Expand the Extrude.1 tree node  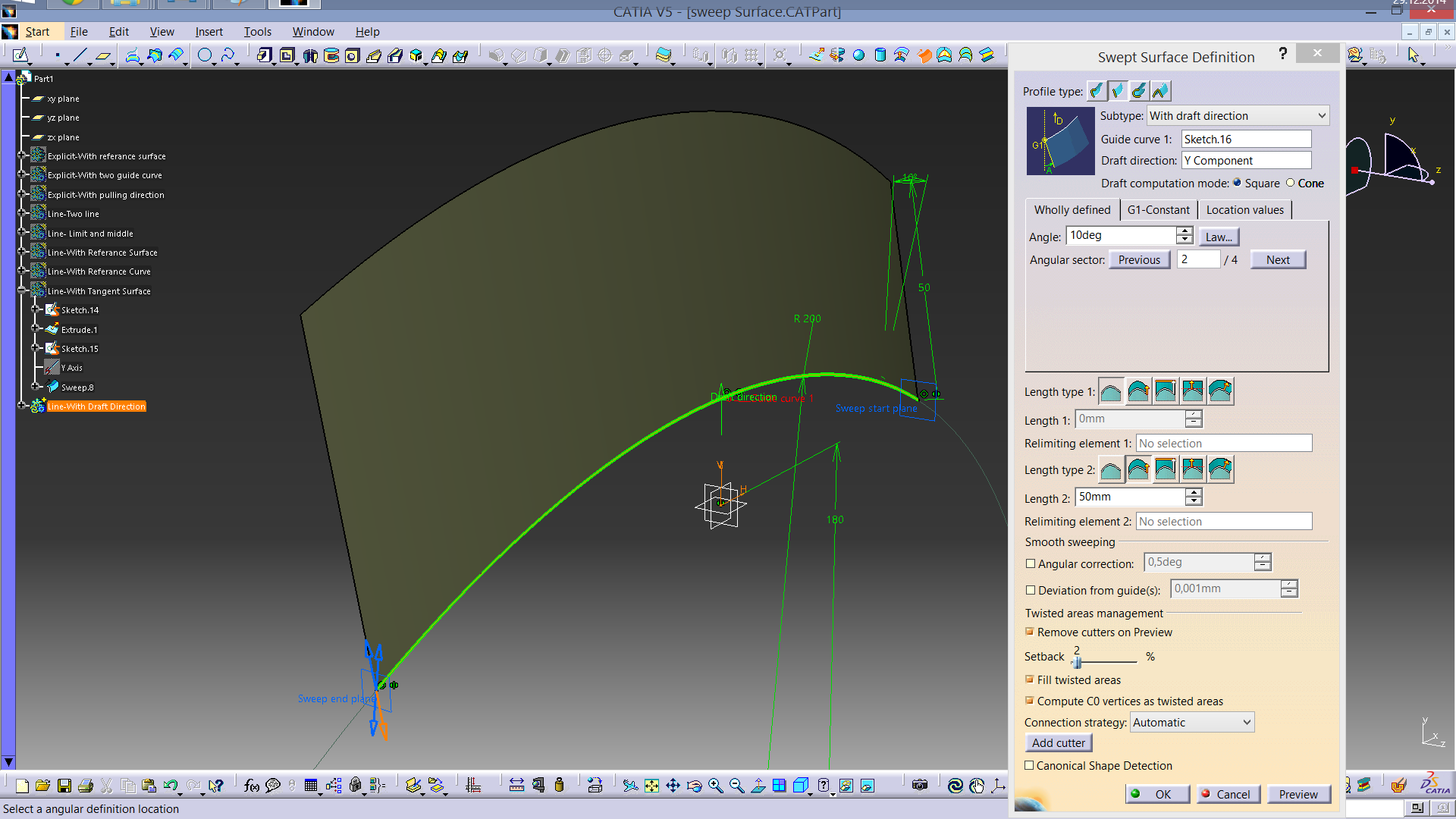pyautogui.click(x=35, y=329)
